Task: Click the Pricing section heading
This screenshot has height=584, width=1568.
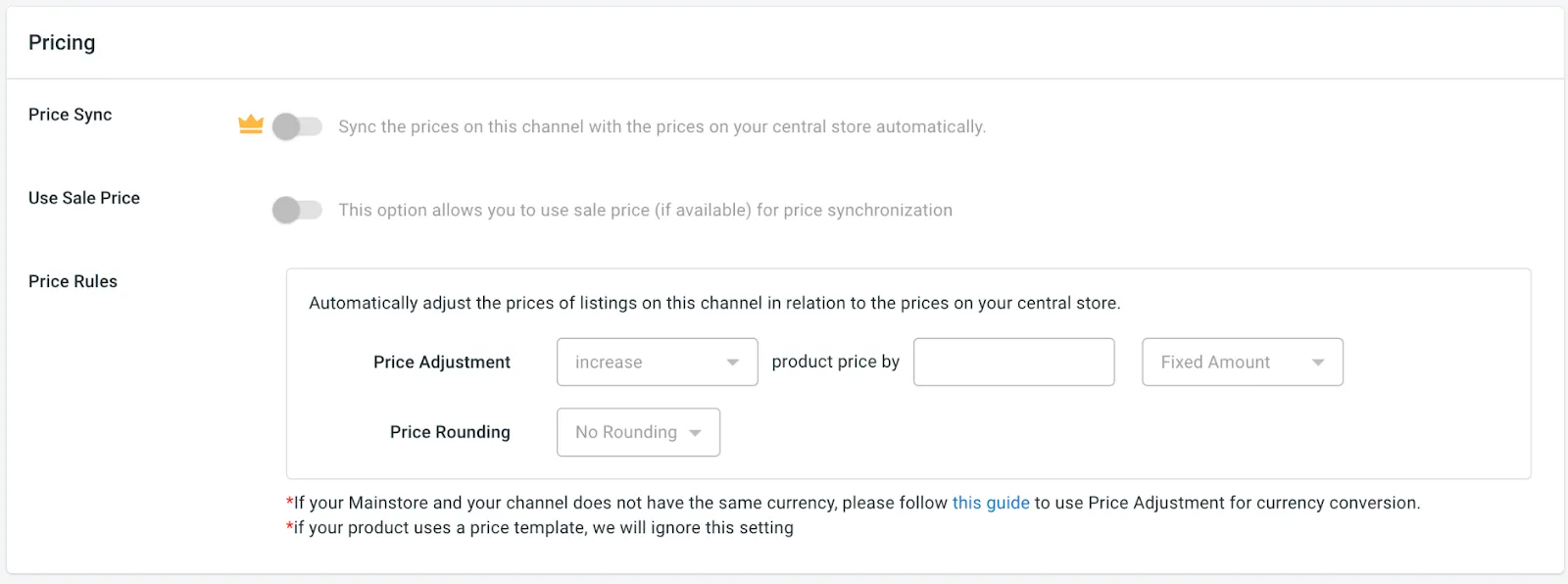Action: point(62,42)
